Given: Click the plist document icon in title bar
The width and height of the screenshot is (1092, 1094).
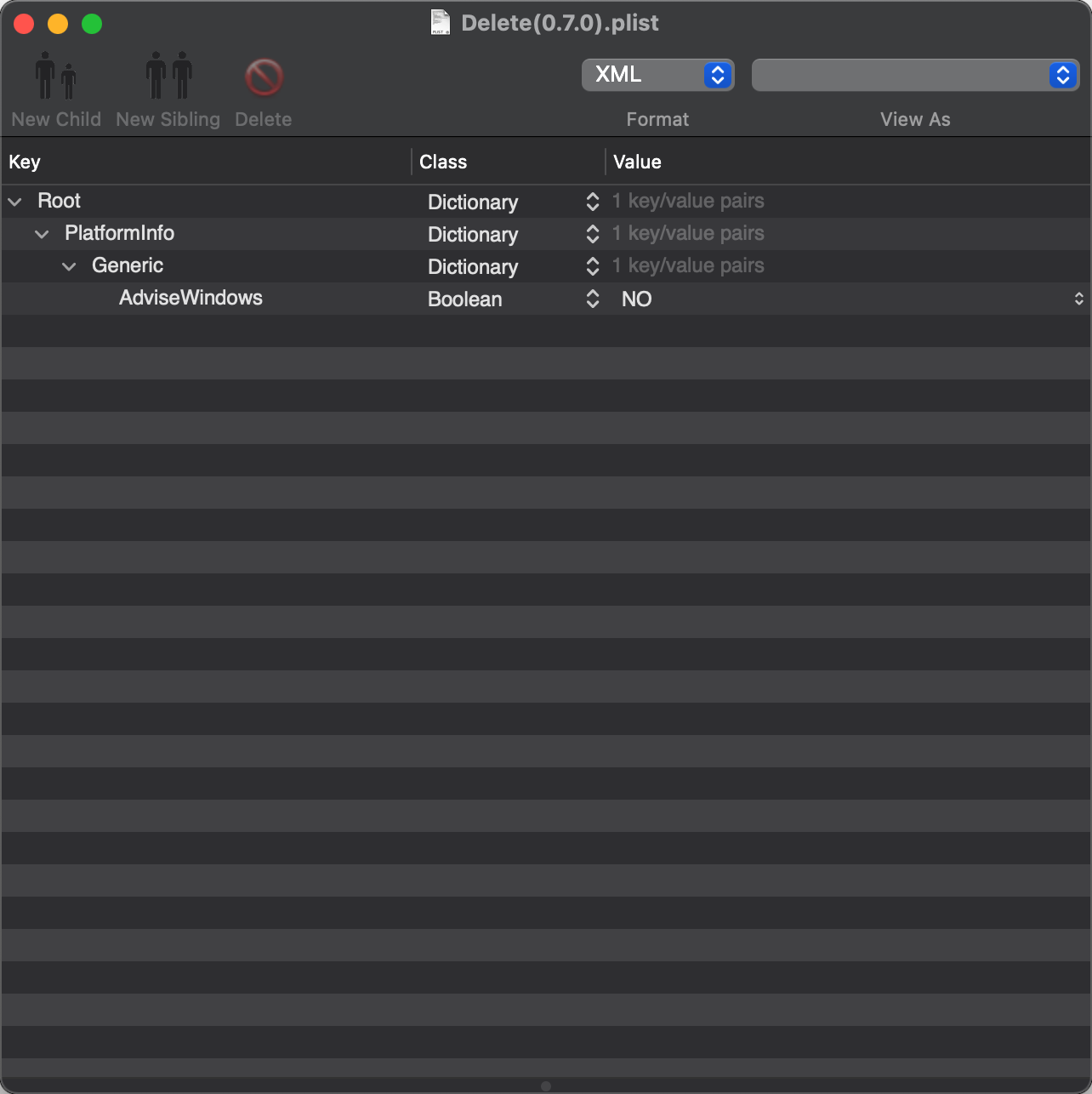Looking at the screenshot, I should tap(440, 22).
